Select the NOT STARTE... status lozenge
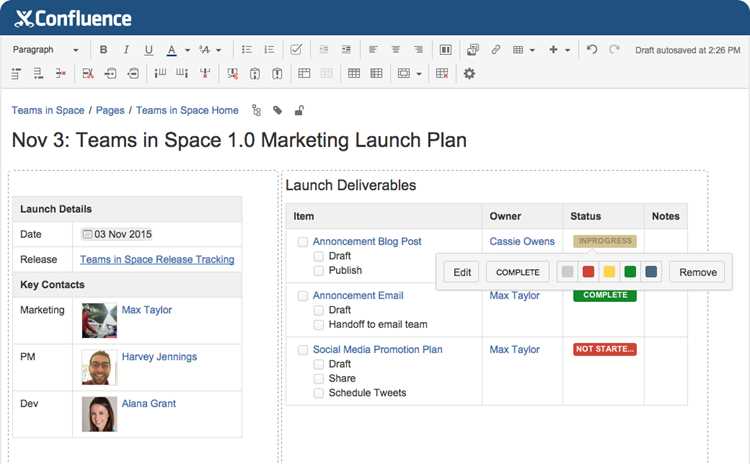Viewport: 750px width, 464px height. point(605,349)
